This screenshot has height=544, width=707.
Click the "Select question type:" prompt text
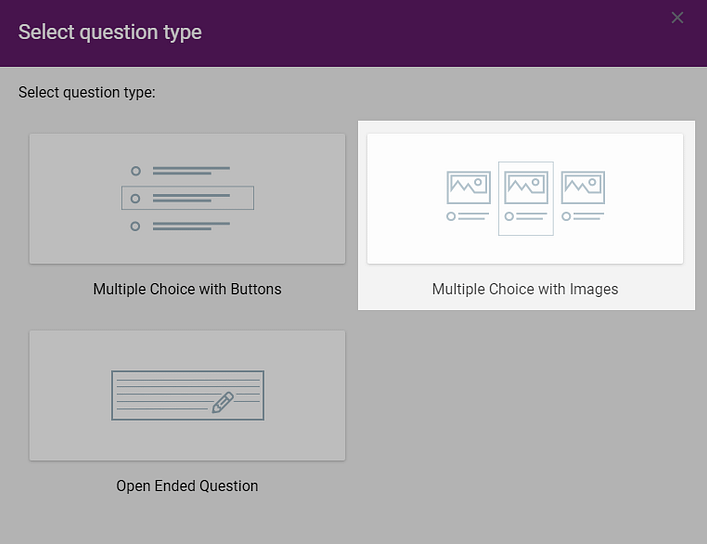(87, 93)
